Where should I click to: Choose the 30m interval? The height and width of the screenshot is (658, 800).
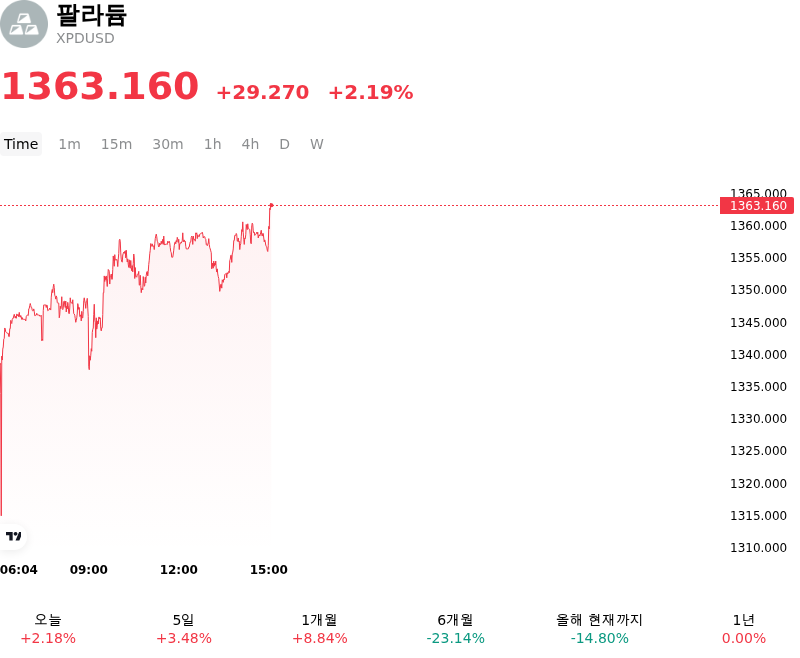[168, 144]
